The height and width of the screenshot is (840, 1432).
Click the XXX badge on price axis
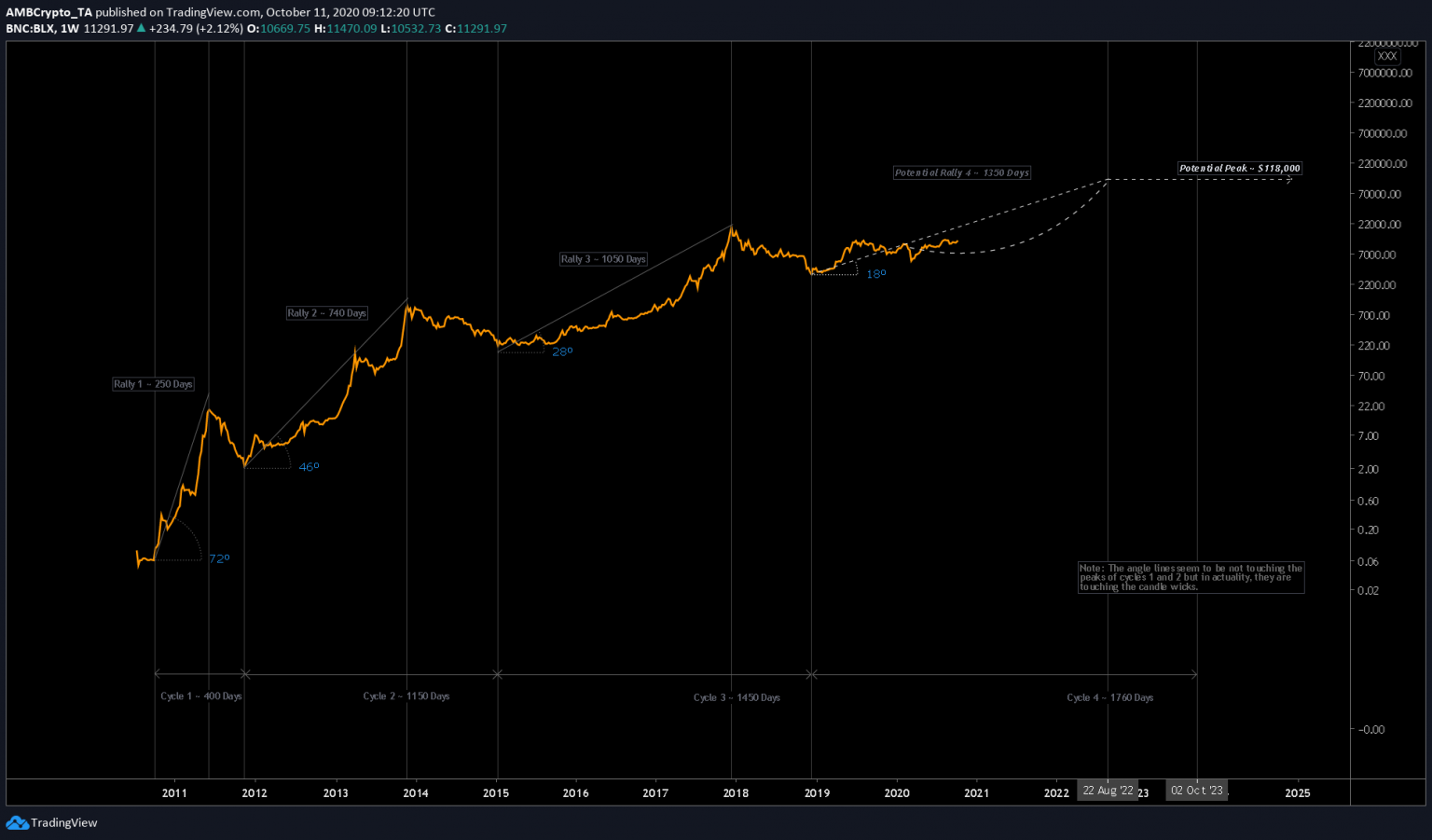(1387, 56)
